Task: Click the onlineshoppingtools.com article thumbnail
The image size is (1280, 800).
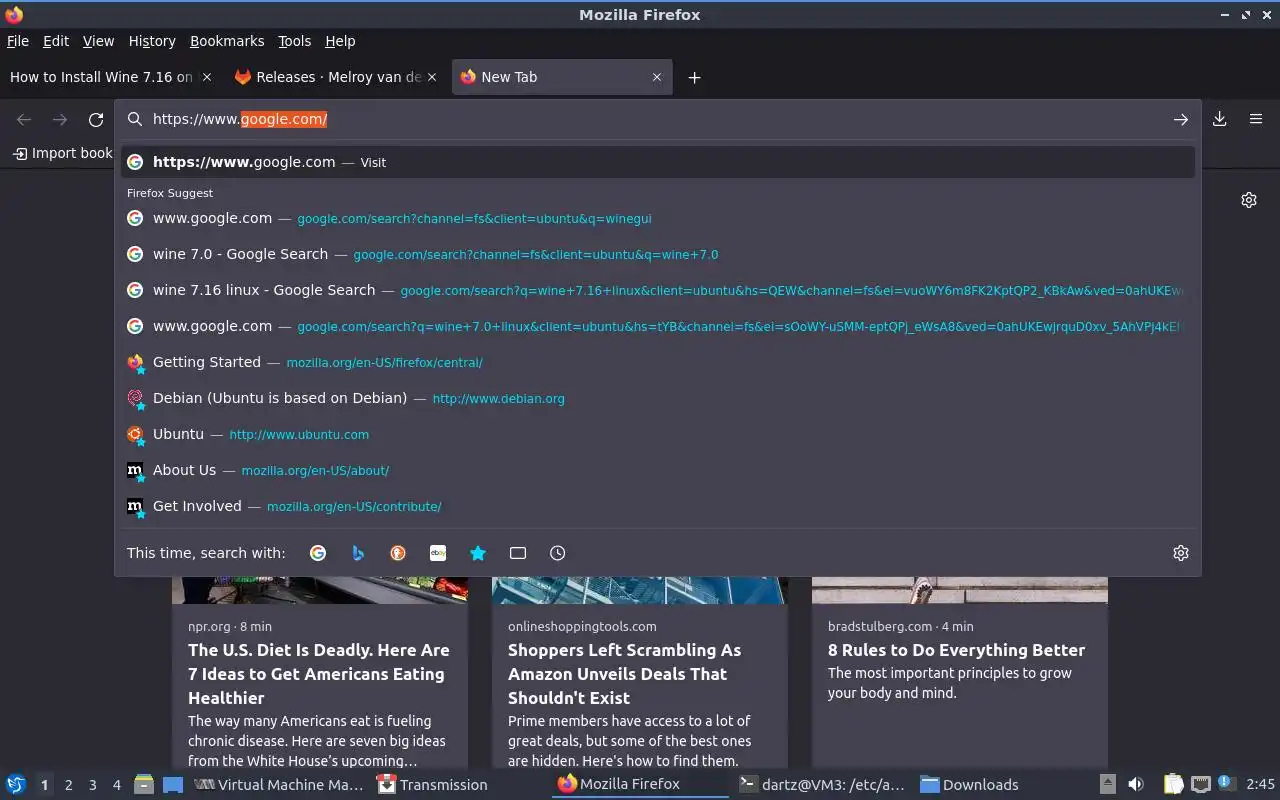Action: pos(640,590)
